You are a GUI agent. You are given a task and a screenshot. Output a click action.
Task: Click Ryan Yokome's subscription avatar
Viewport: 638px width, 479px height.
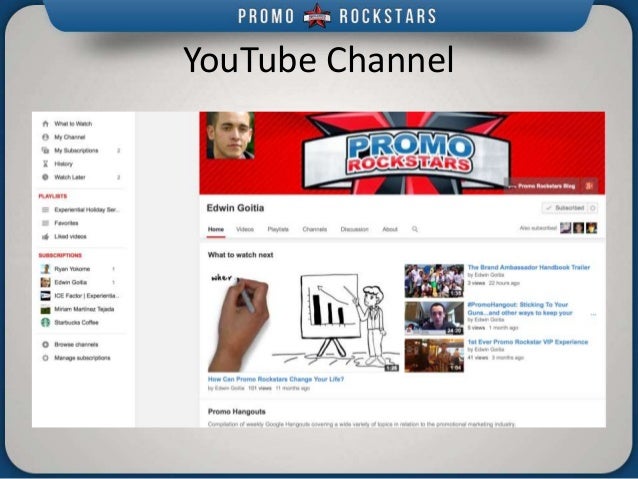[x=45, y=269]
